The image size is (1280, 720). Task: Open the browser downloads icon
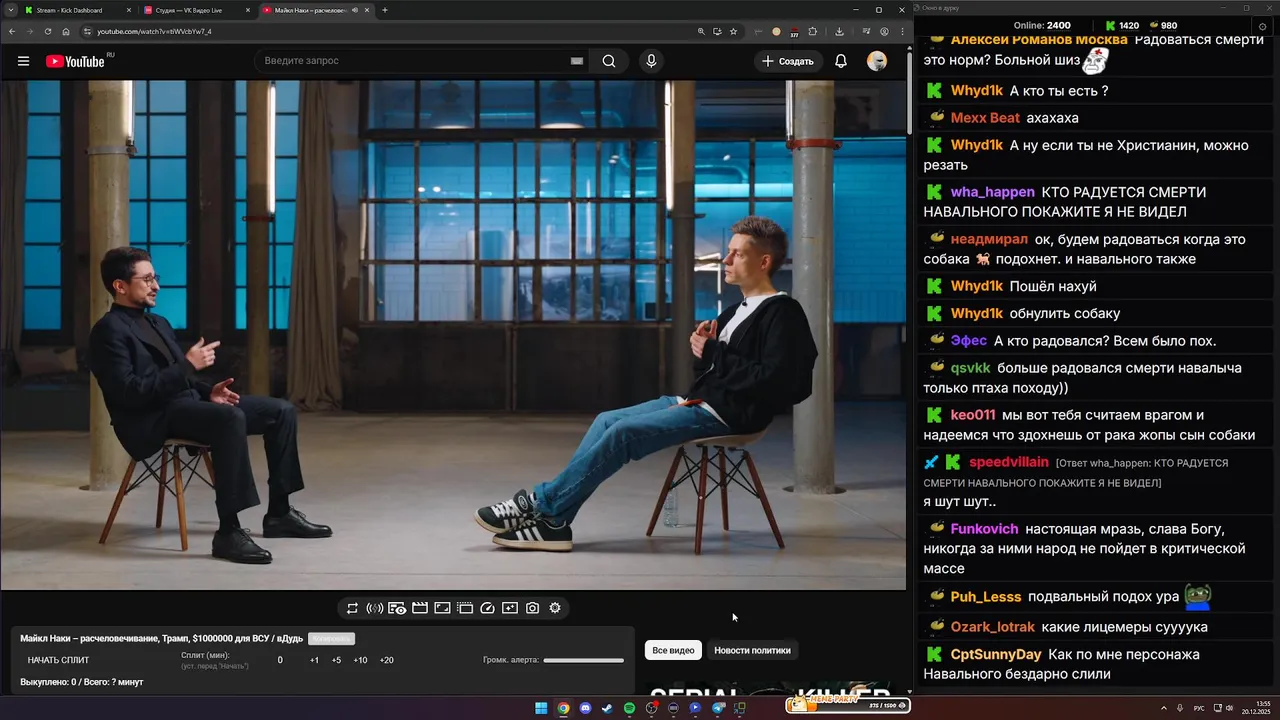point(840,31)
